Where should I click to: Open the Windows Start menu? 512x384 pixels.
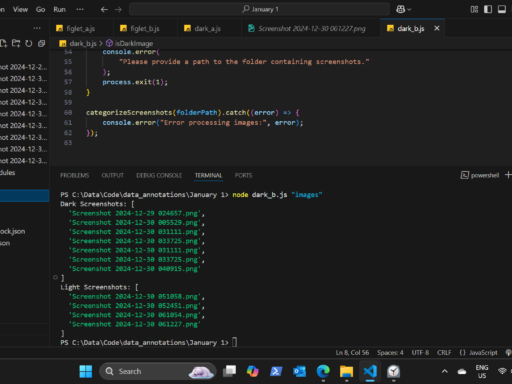pyautogui.click(x=86, y=371)
